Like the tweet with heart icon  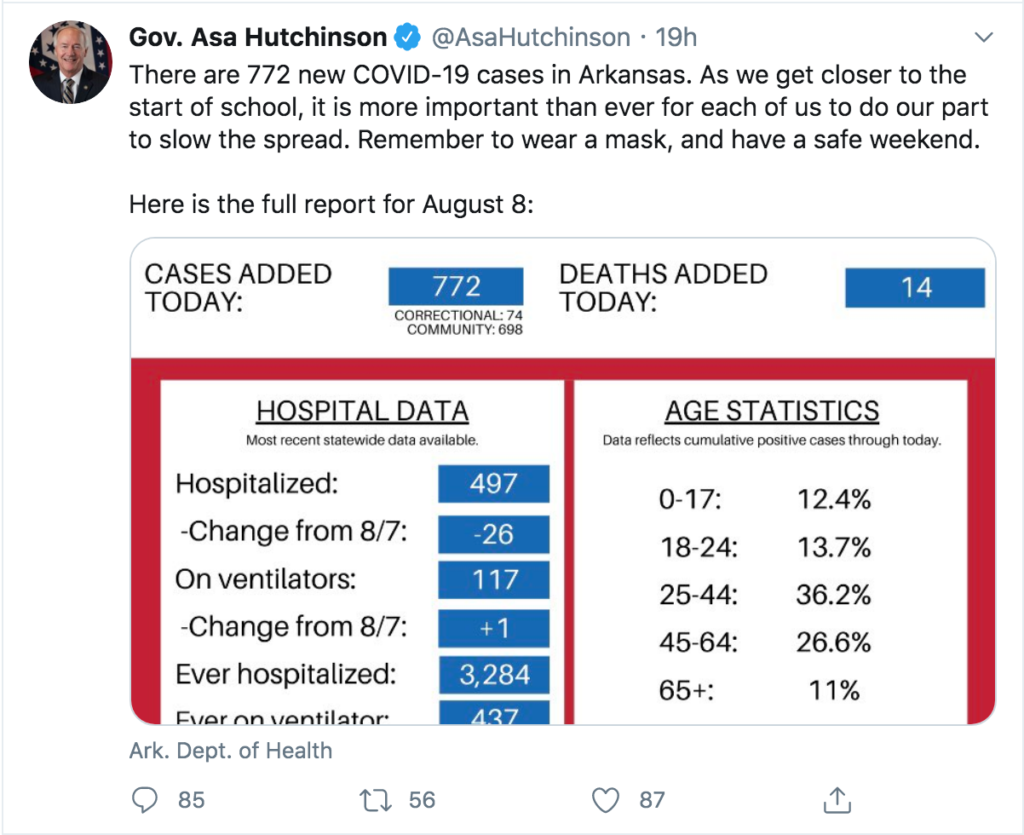tap(605, 799)
